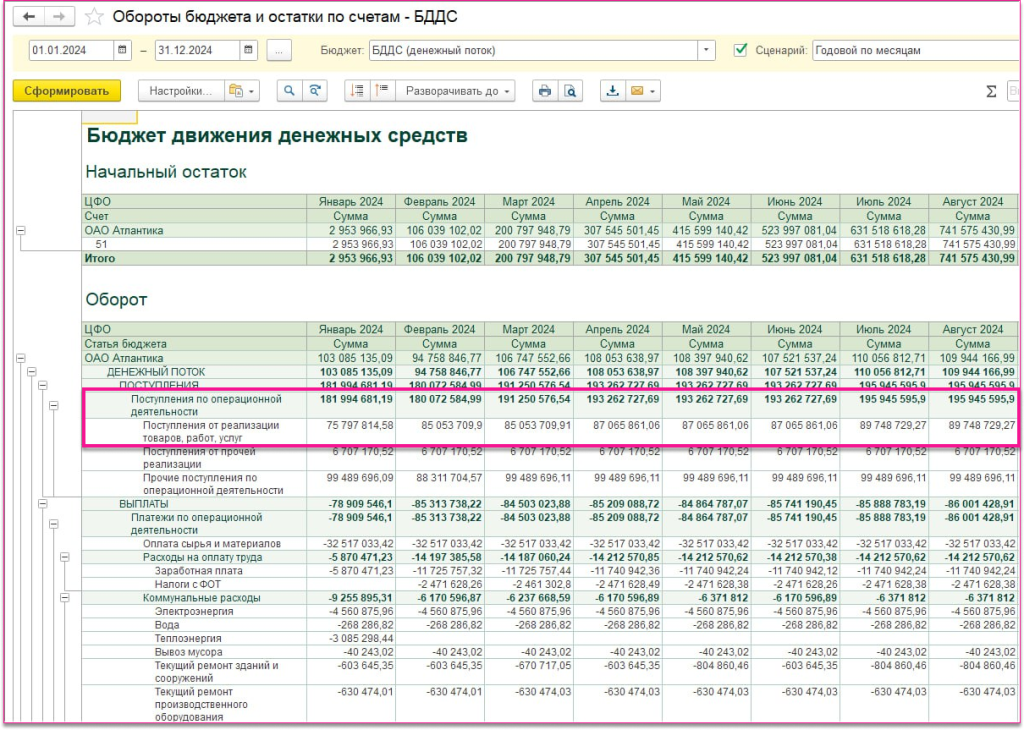This screenshot has height=730, width=1024.
Task: Click the find next icon
Action: 315,91
